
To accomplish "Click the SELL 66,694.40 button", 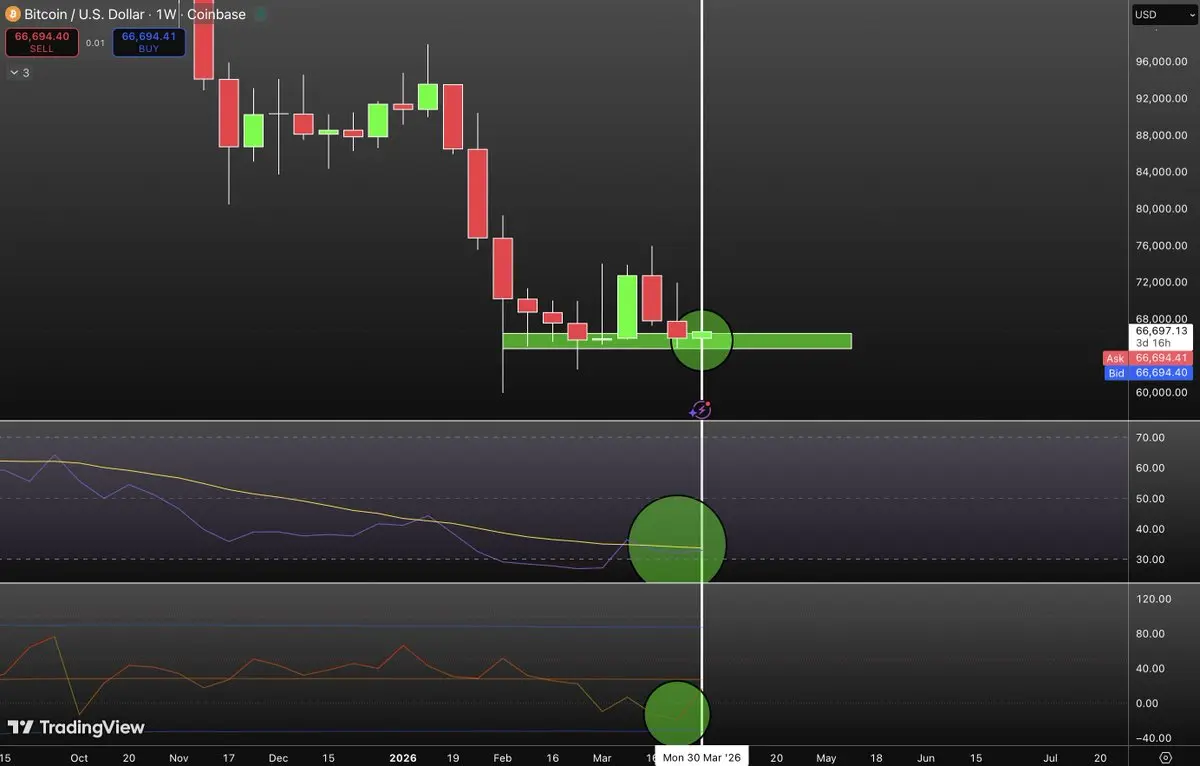I will 41,42.
